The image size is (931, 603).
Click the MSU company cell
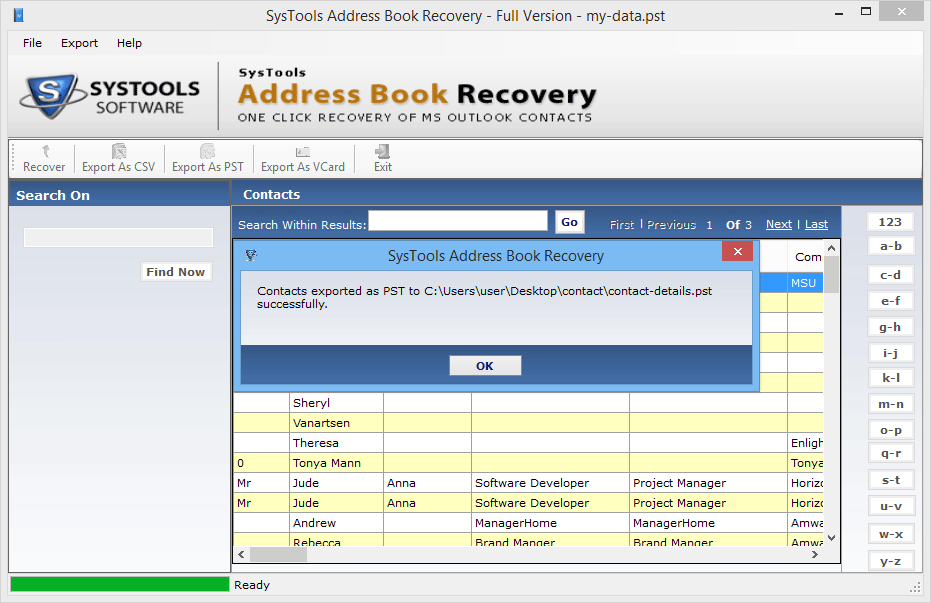click(x=805, y=283)
